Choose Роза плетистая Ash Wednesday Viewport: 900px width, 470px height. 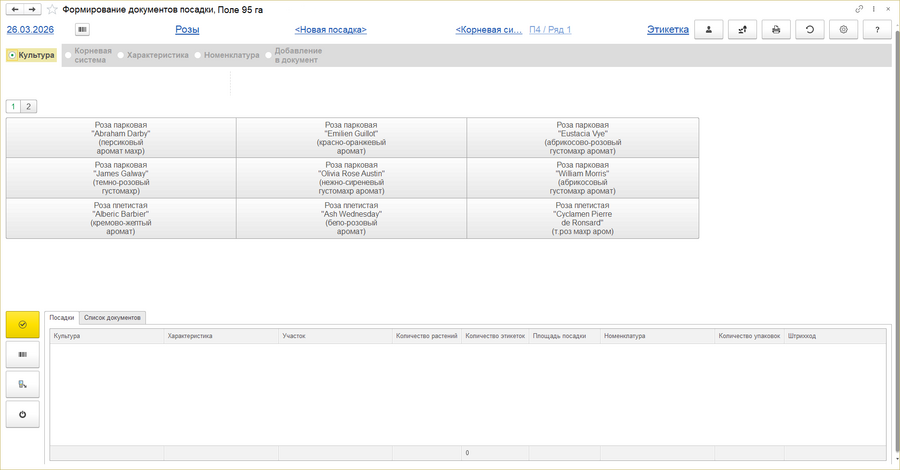pos(351,218)
